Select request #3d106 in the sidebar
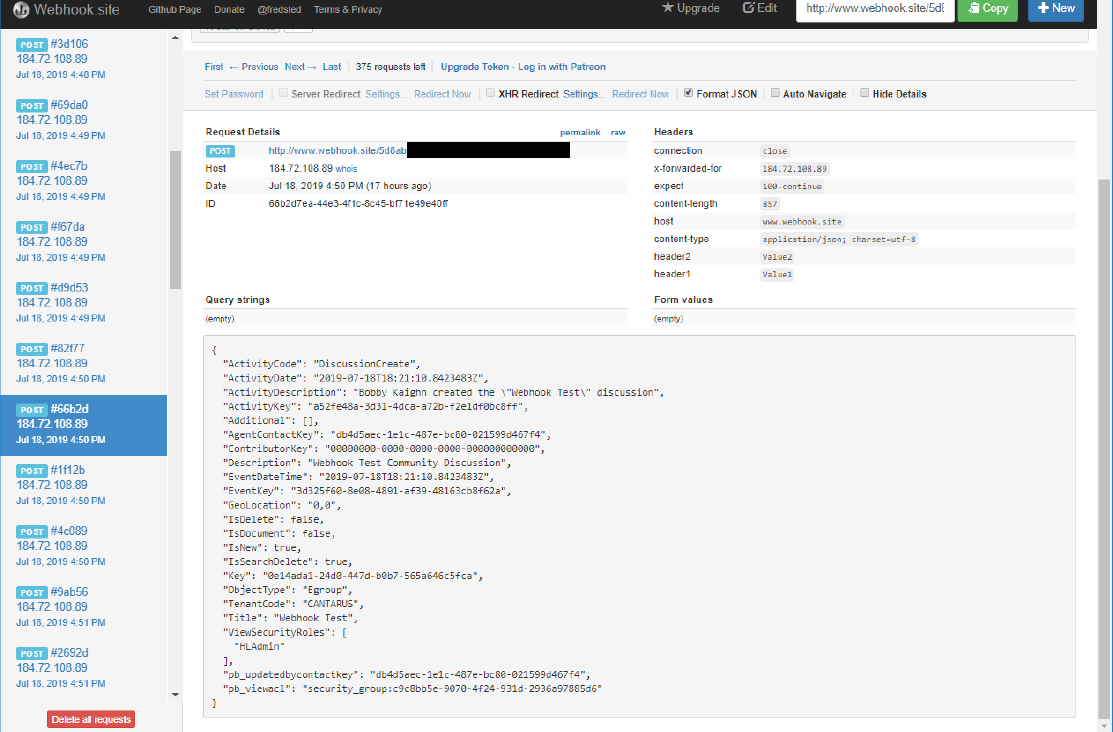Image resolution: width=1113 pixels, height=732 pixels. point(84,59)
